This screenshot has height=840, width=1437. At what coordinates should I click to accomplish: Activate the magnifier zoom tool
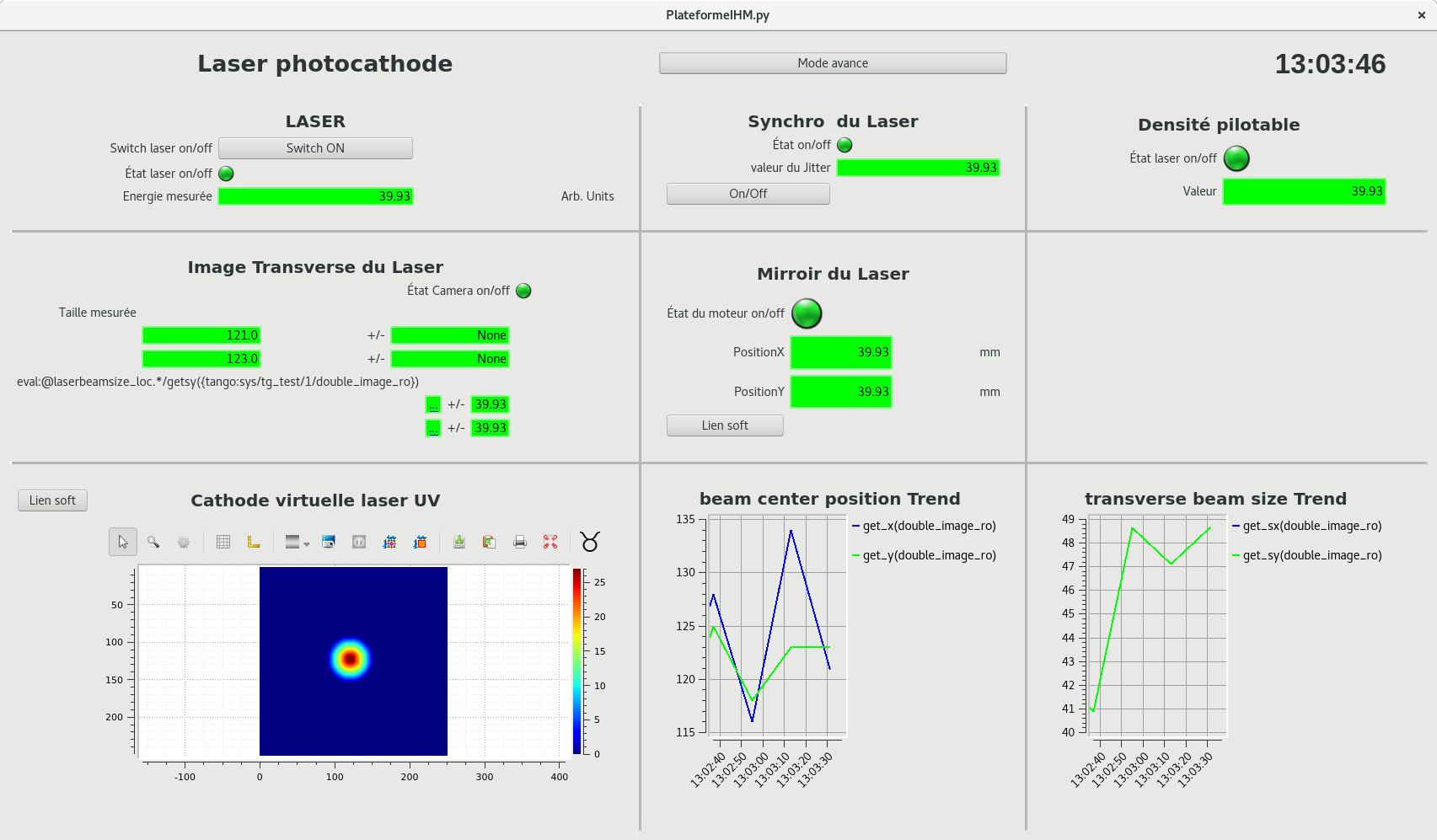click(153, 542)
